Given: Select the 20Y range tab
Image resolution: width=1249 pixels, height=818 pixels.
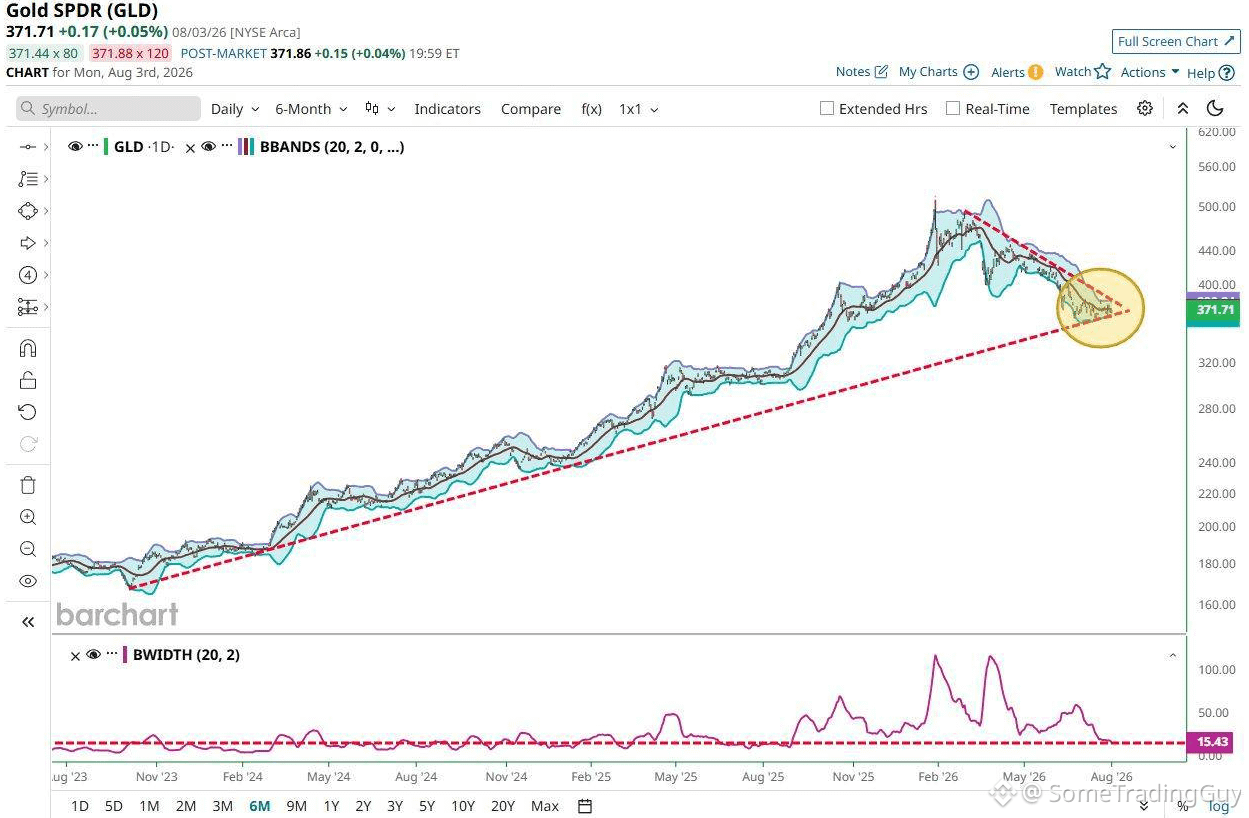Looking at the screenshot, I should tap(503, 806).
